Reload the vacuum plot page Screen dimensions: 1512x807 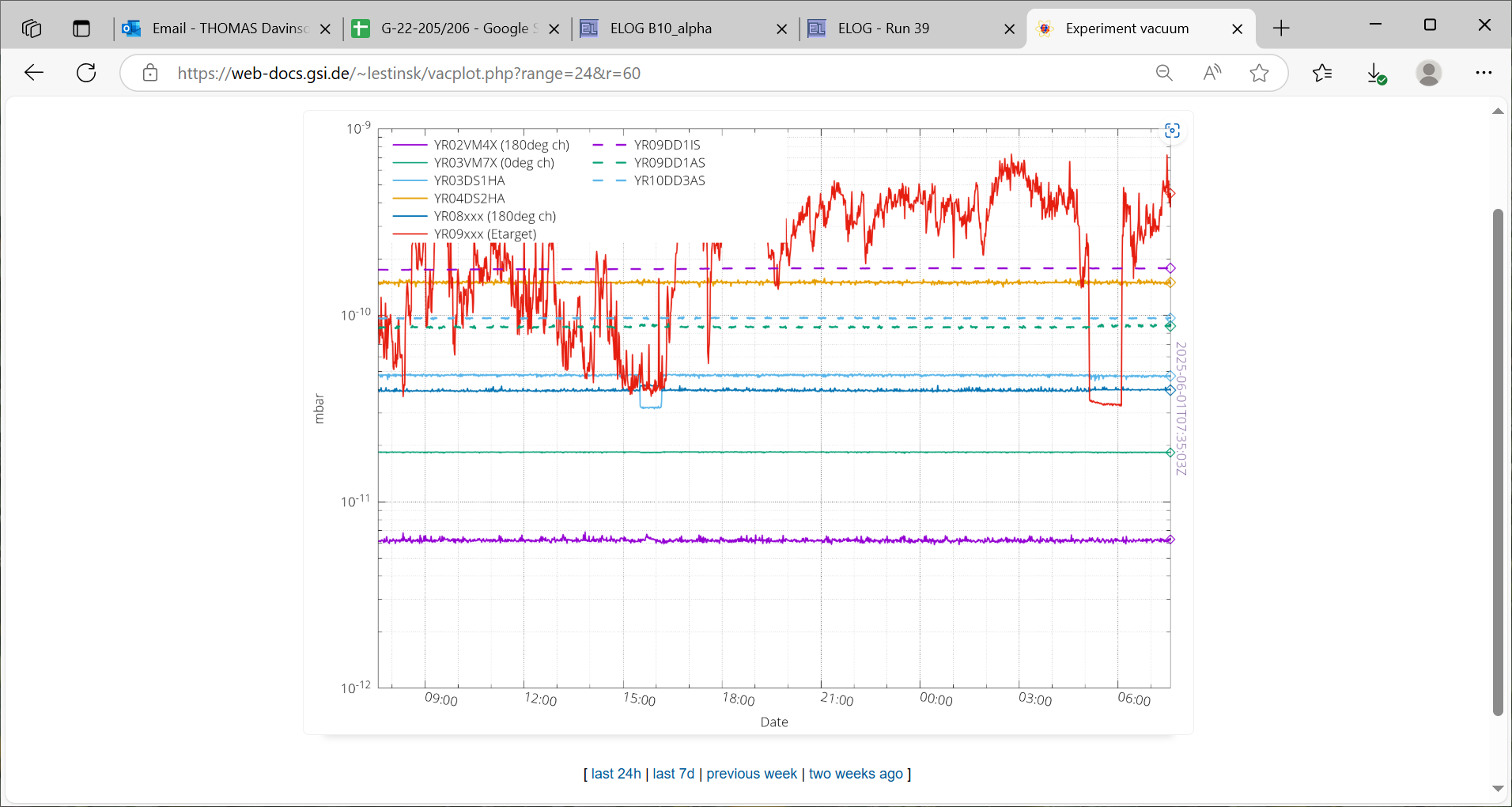86,74
